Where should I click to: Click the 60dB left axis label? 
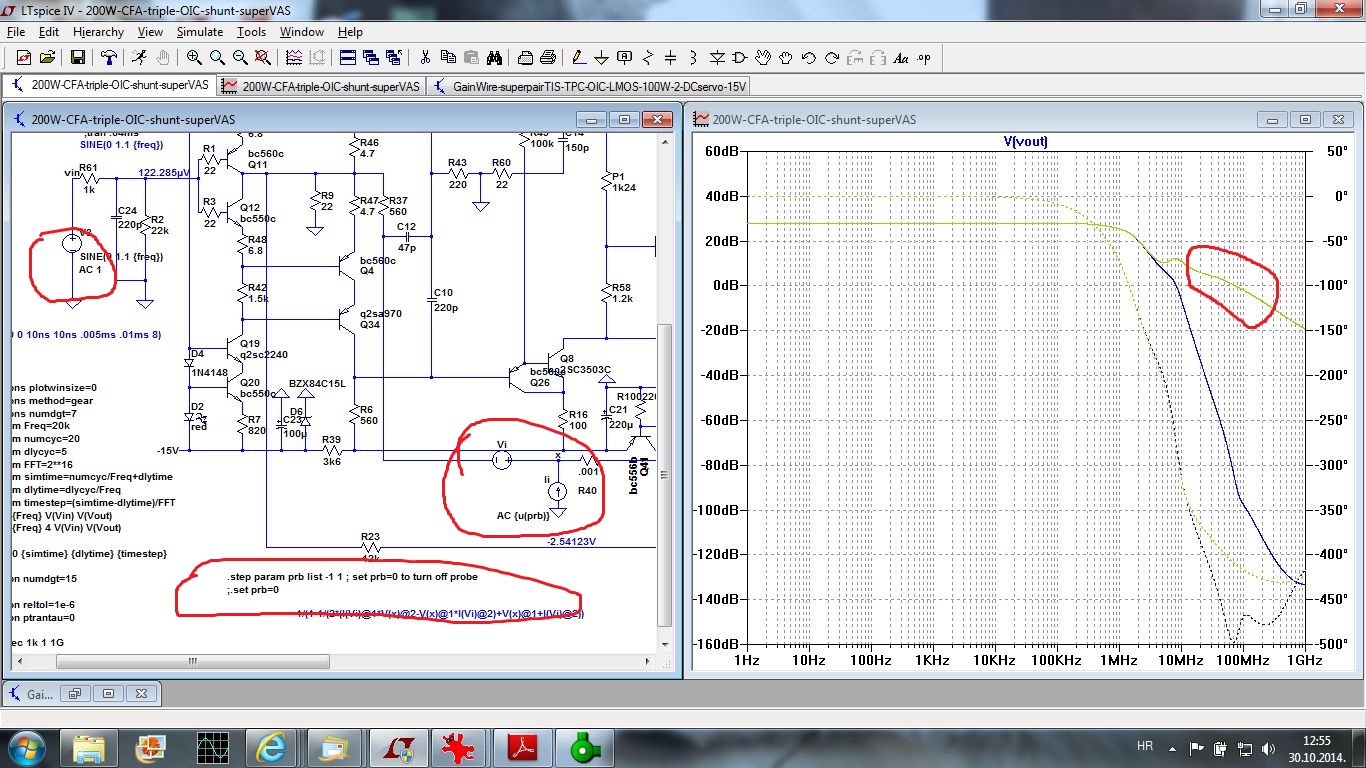point(720,151)
